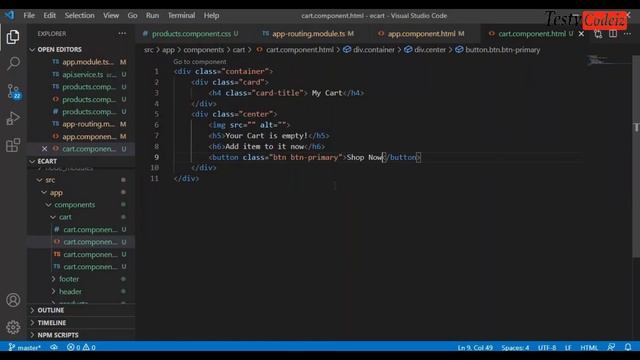The width and height of the screenshot is (640, 360).
Task: Open errors and warnings count in status bar
Action: pos(81,347)
